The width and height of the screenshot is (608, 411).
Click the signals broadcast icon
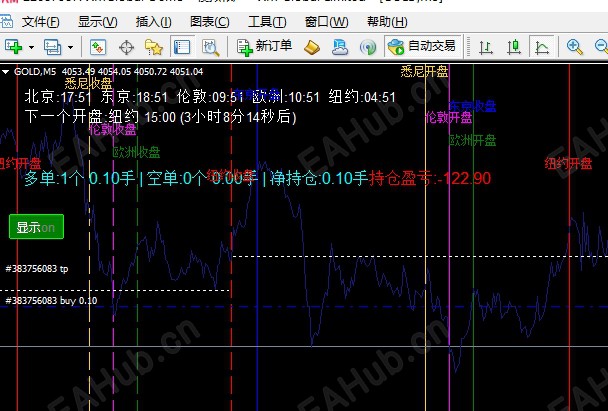368,47
